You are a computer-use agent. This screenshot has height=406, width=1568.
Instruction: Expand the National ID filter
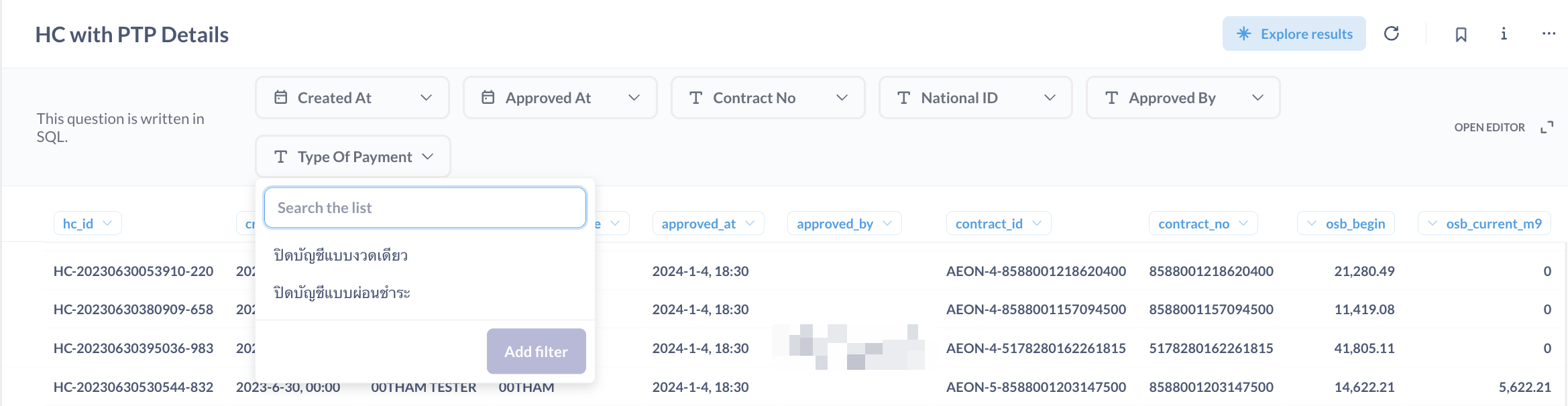point(975,98)
